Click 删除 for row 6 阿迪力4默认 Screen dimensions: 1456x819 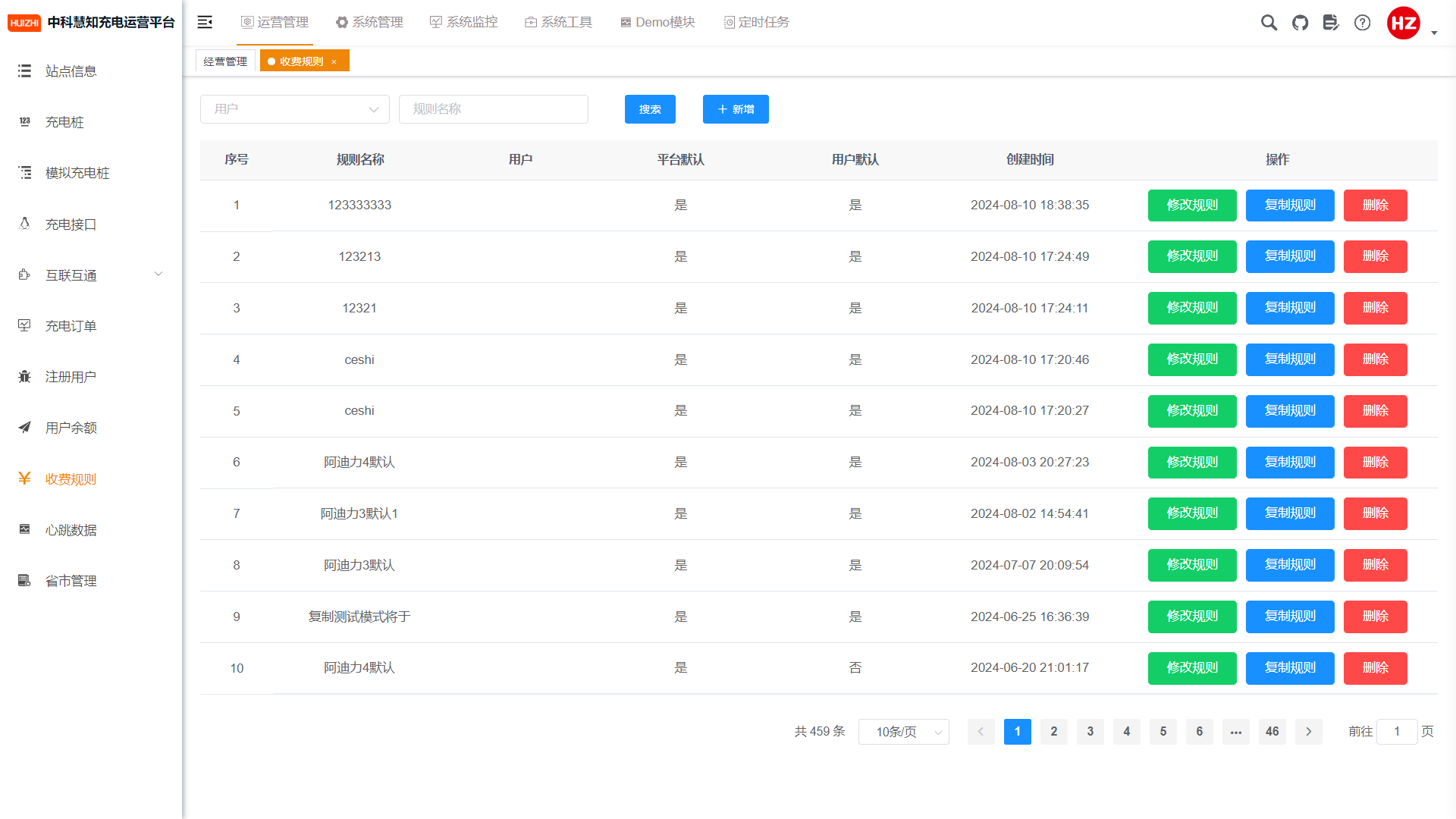1376,462
